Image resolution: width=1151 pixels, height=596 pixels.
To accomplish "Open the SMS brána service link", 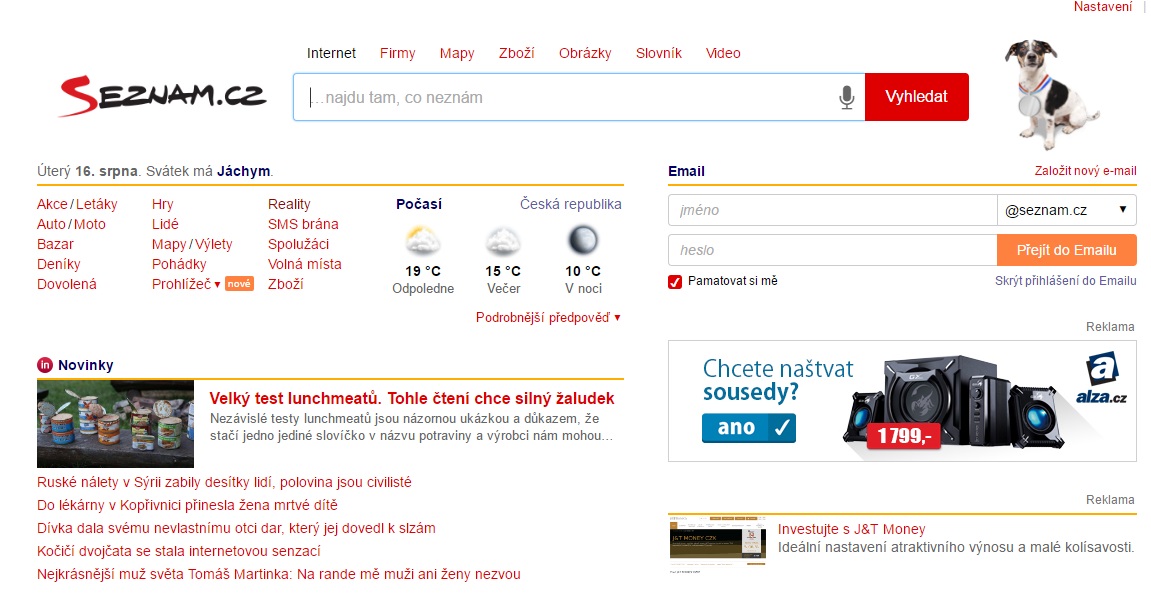I will coord(303,224).
